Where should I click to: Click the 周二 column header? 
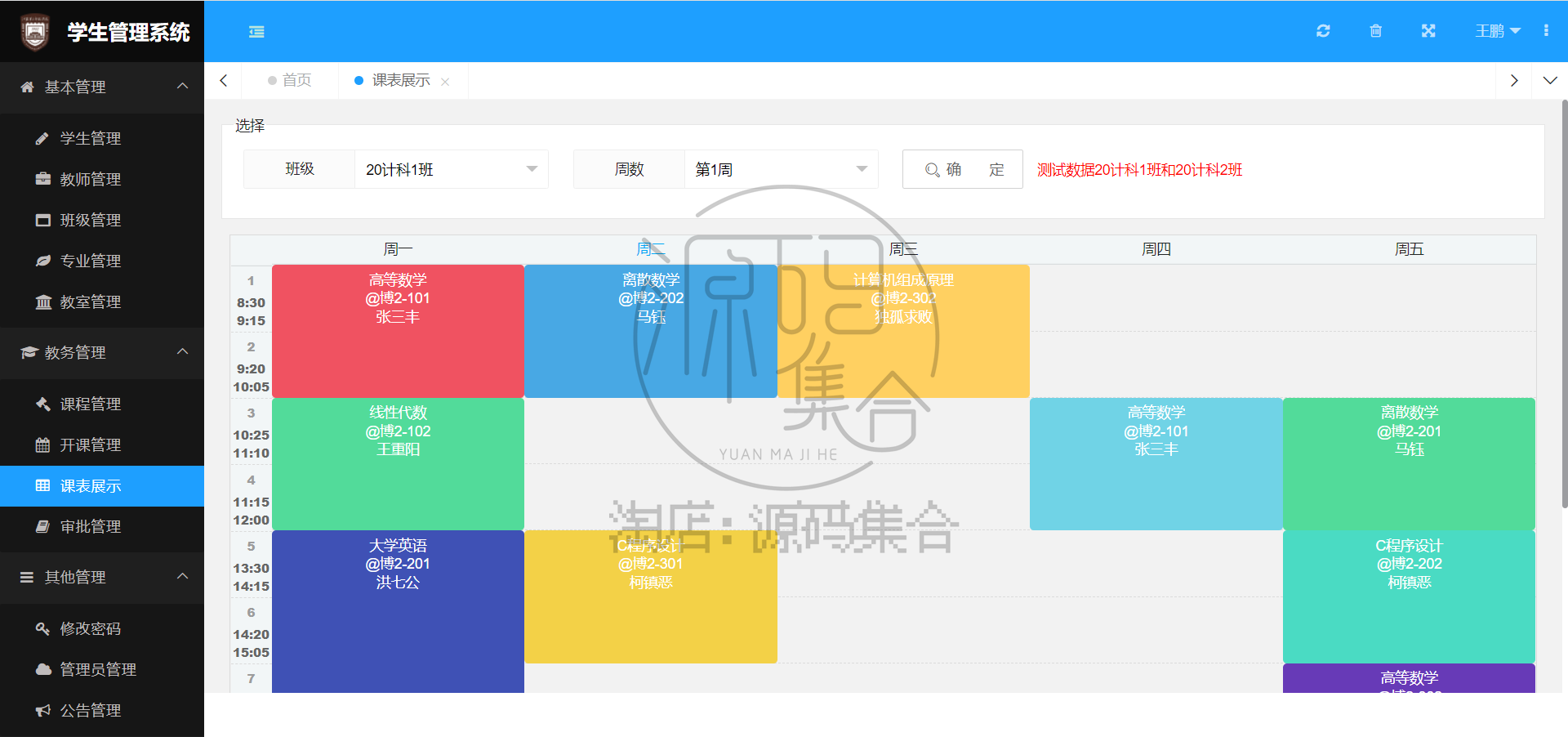(651, 249)
